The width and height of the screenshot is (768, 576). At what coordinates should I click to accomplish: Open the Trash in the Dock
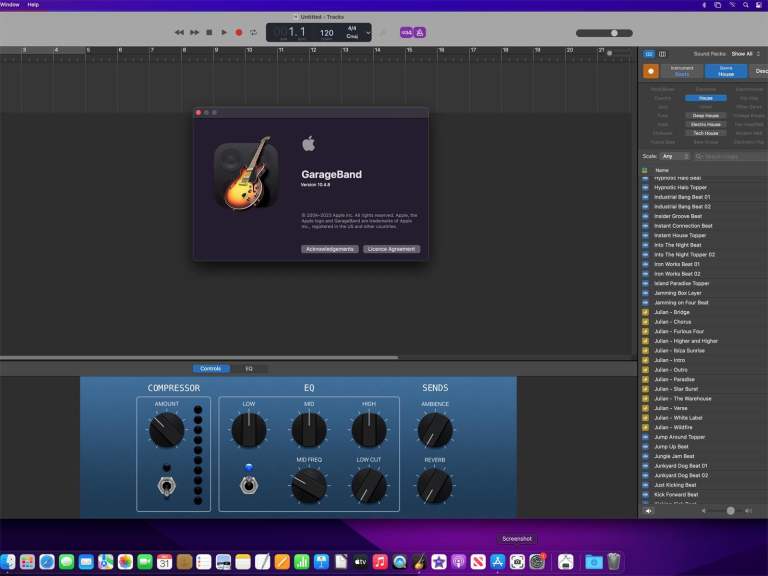(614, 562)
